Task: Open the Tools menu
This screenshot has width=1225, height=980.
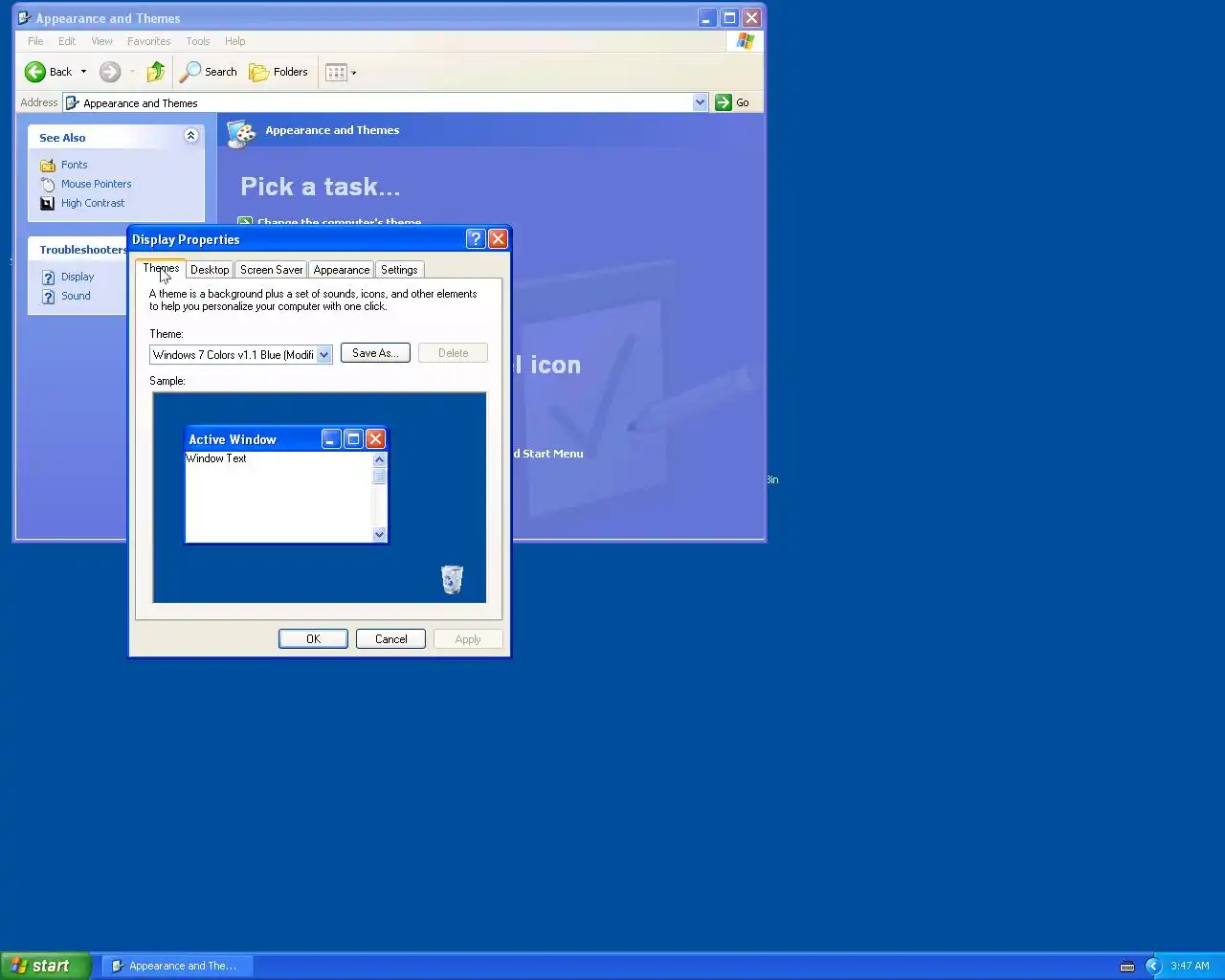Action: tap(198, 41)
